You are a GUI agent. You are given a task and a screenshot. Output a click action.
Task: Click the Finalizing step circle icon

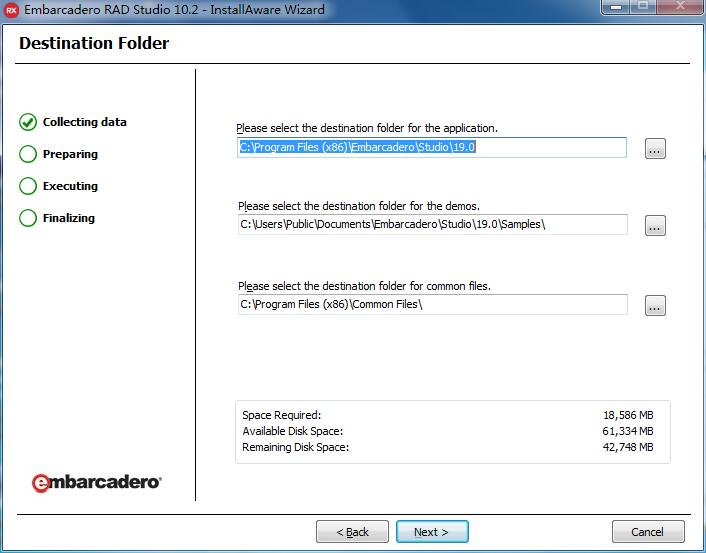click(28, 218)
